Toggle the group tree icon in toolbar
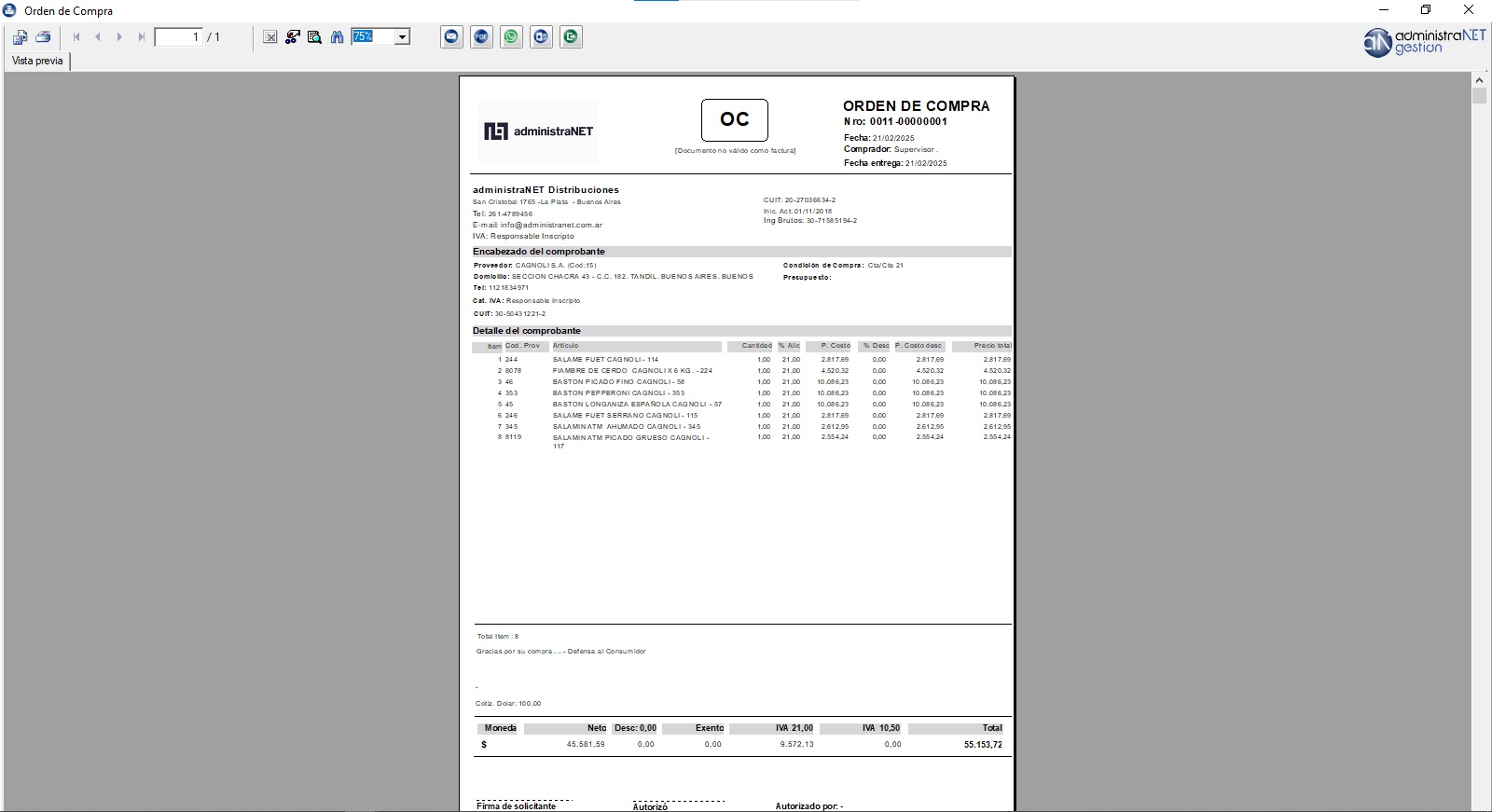The image size is (1492, 812). click(x=292, y=37)
